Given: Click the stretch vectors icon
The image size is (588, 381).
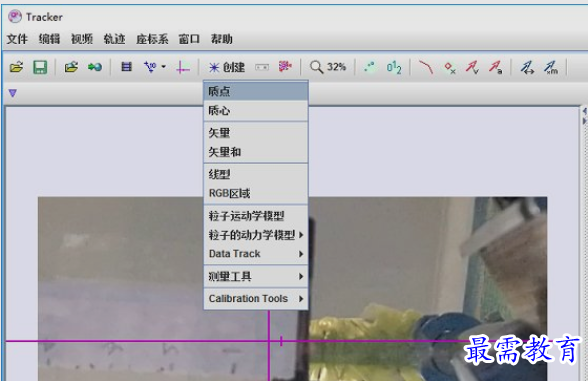Looking at the screenshot, I should (x=527, y=67).
